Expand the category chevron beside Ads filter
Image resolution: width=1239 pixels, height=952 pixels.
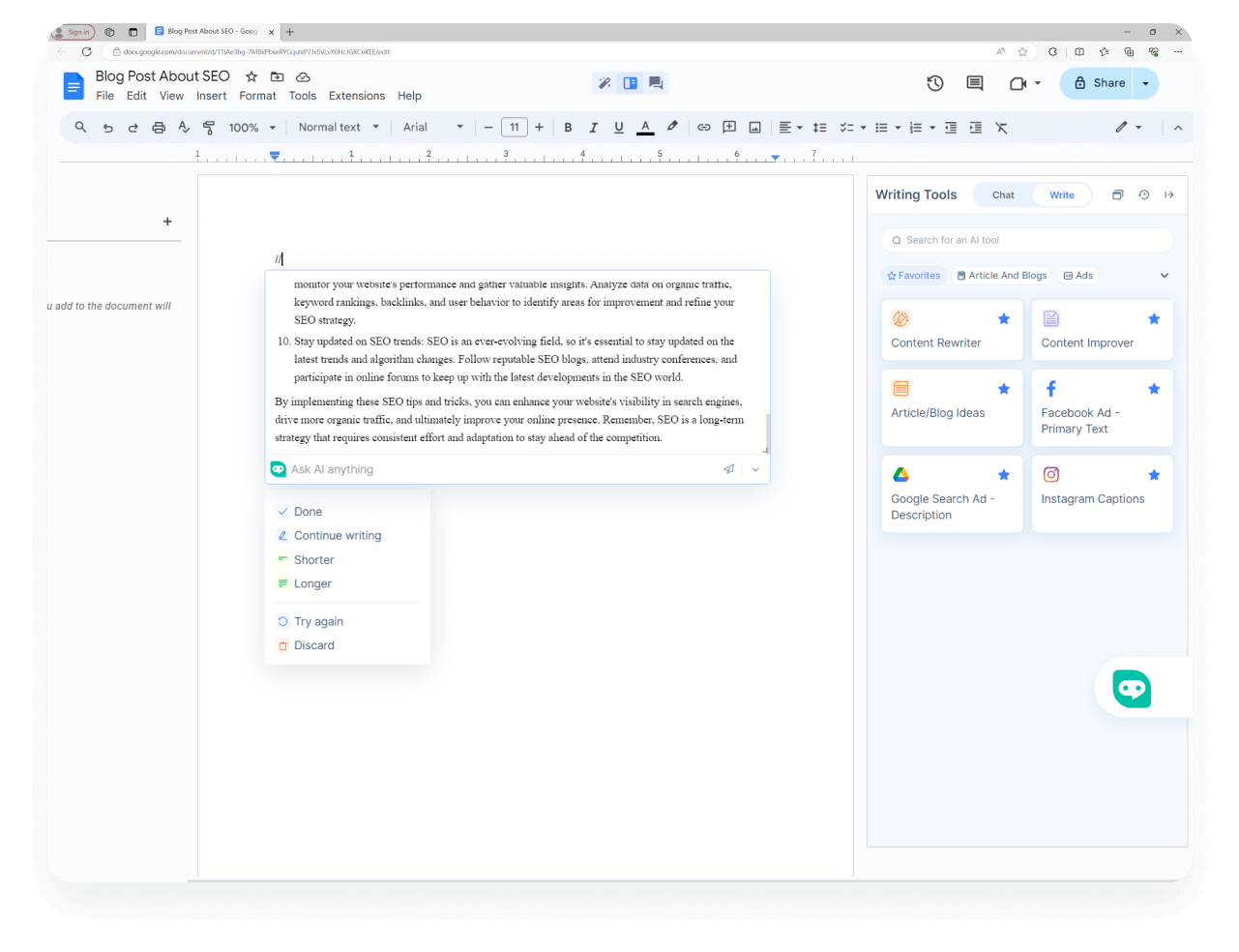(x=1164, y=276)
